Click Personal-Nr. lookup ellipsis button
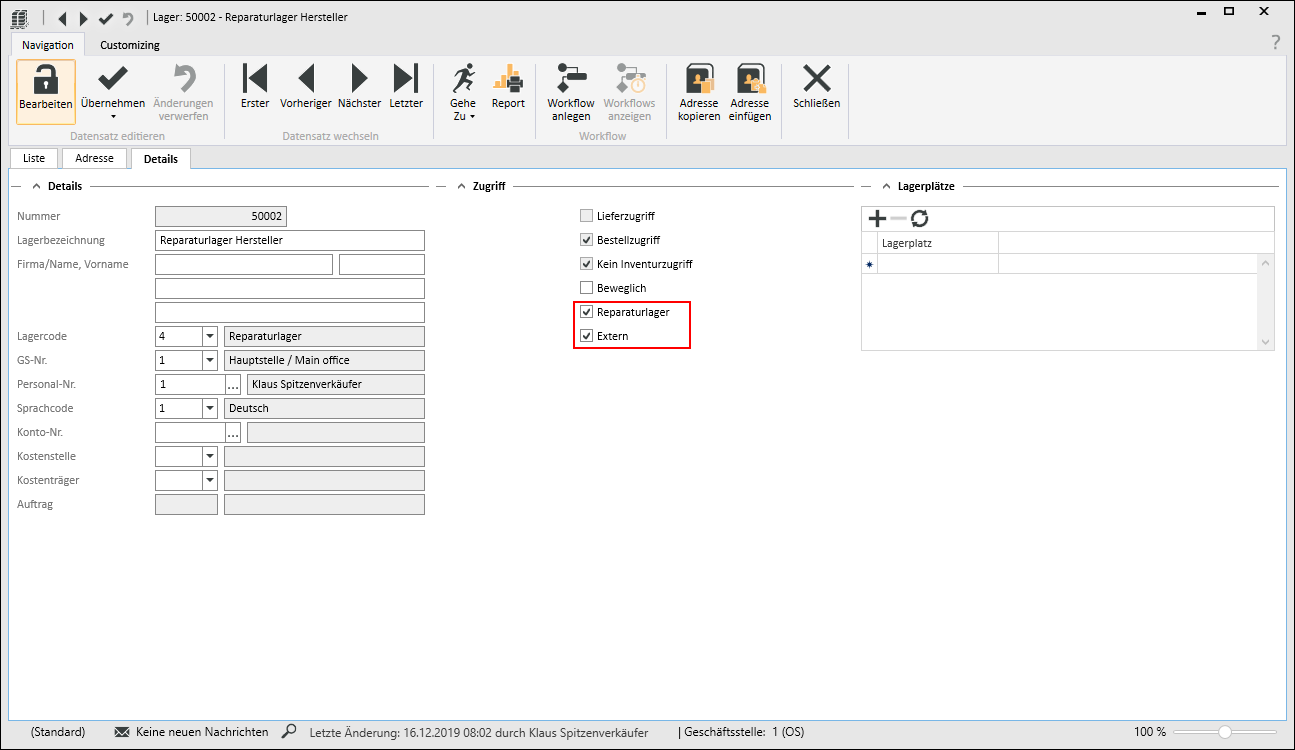1295x750 pixels. coord(233,385)
